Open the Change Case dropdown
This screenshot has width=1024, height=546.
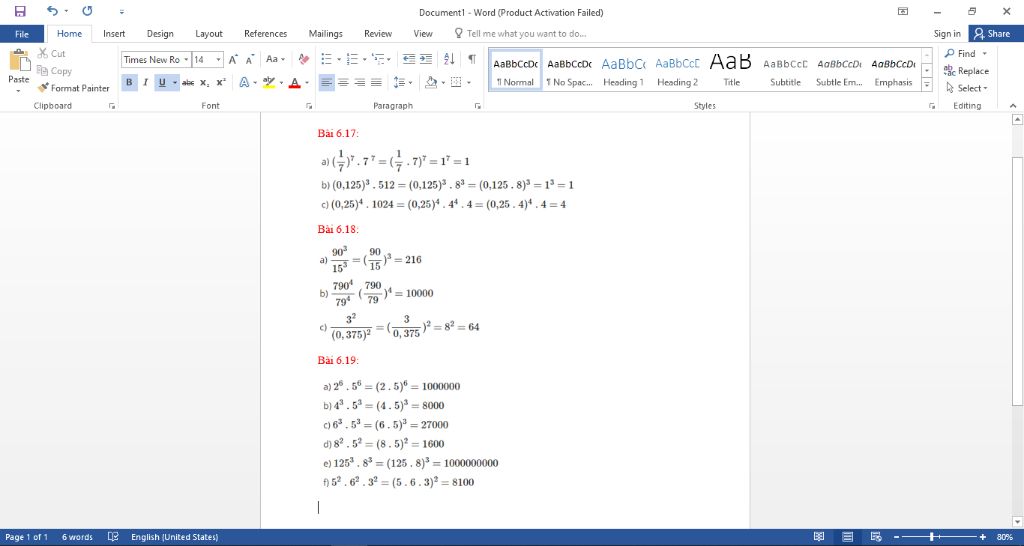click(276, 59)
